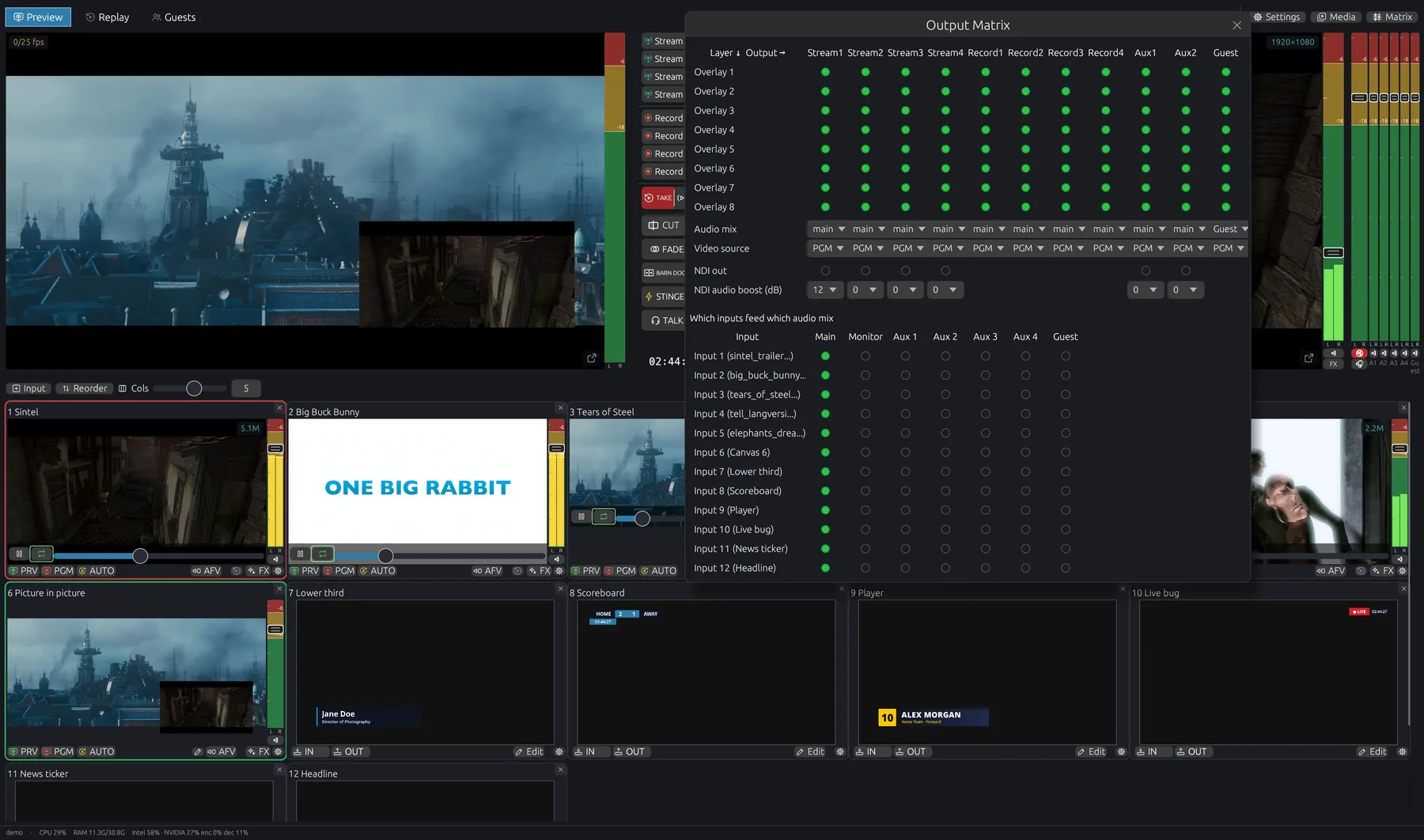
Task: Send Big Buck Bunny to PGM
Action: [339, 571]
